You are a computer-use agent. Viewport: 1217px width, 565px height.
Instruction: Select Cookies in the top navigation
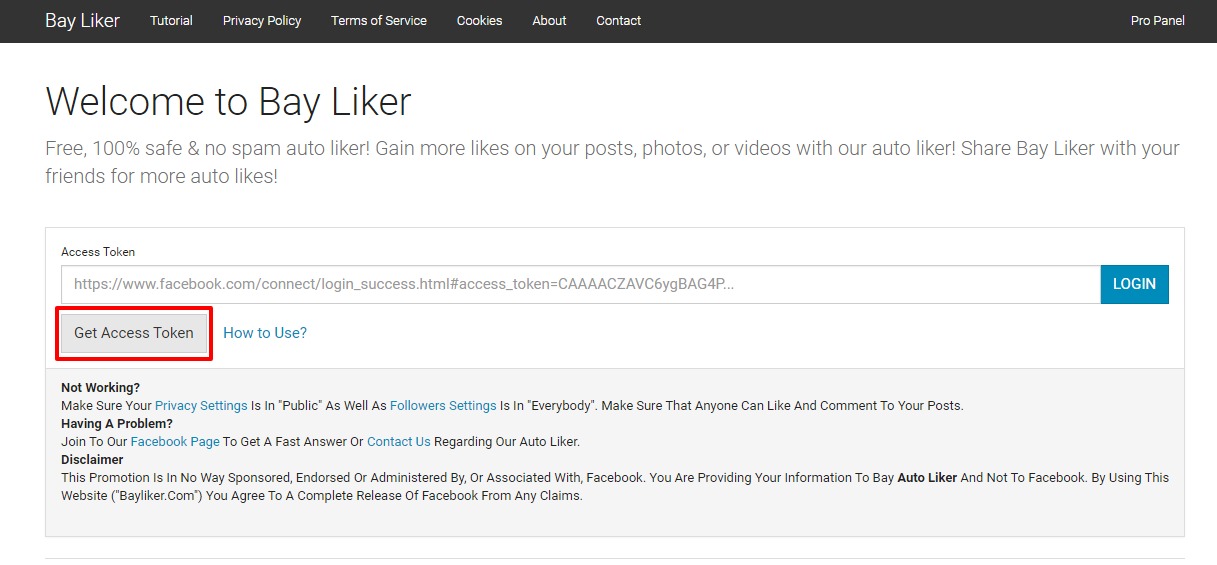click(480, 21)
